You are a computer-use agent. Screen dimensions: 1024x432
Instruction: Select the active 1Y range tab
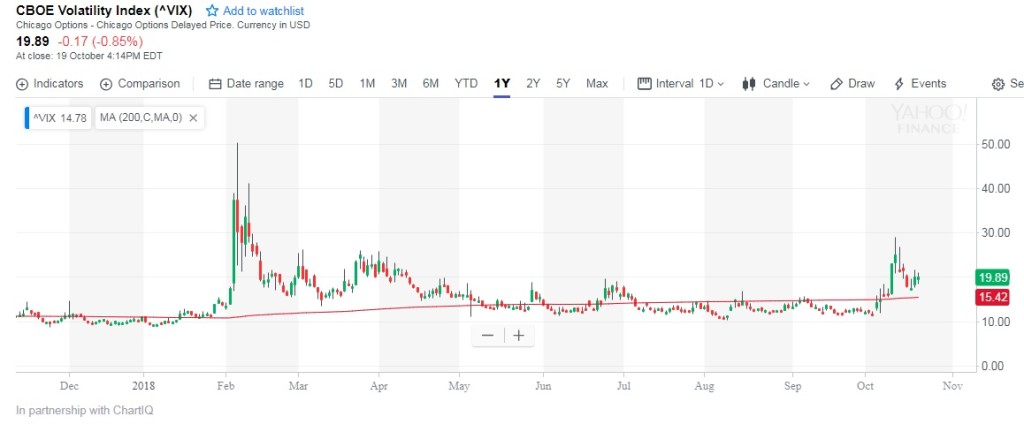click(x=502, y=84)
